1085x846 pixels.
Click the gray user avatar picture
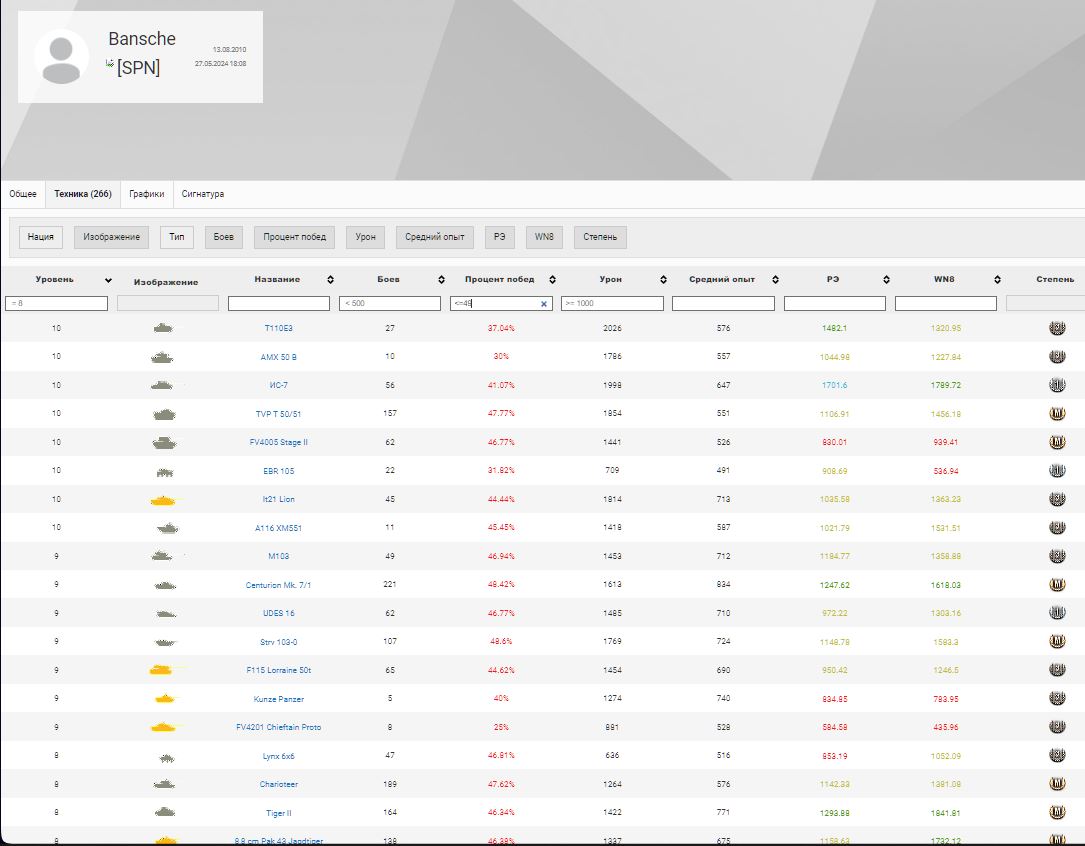(x=61, y=57)
